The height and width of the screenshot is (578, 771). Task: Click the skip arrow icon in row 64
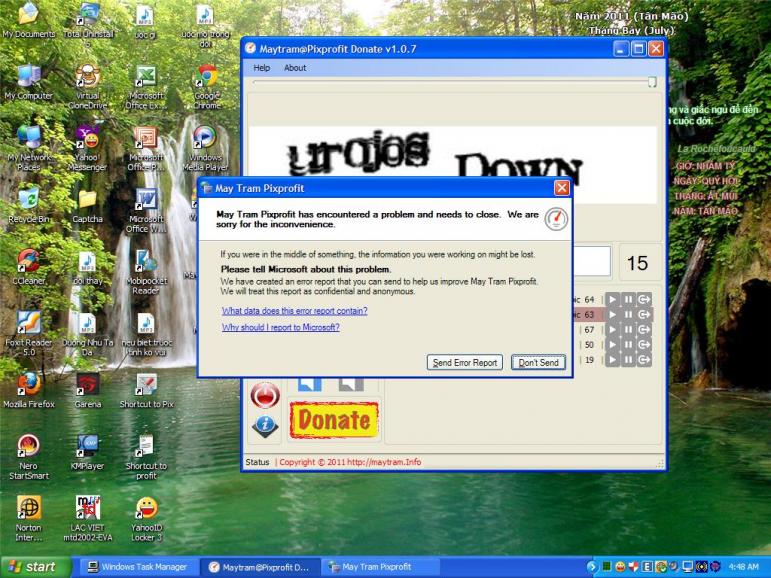point(644,299)
